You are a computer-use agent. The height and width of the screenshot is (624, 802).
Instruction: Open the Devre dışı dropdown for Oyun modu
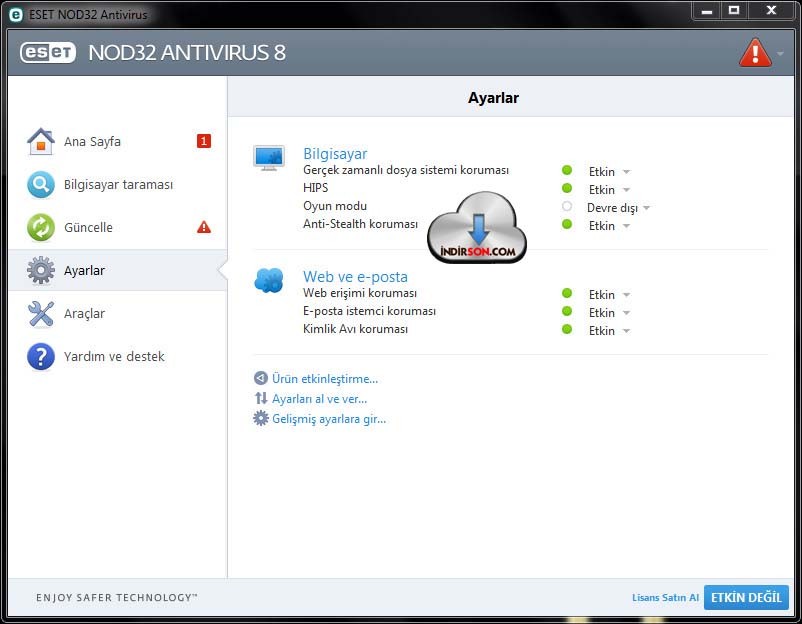pos(618,208)
